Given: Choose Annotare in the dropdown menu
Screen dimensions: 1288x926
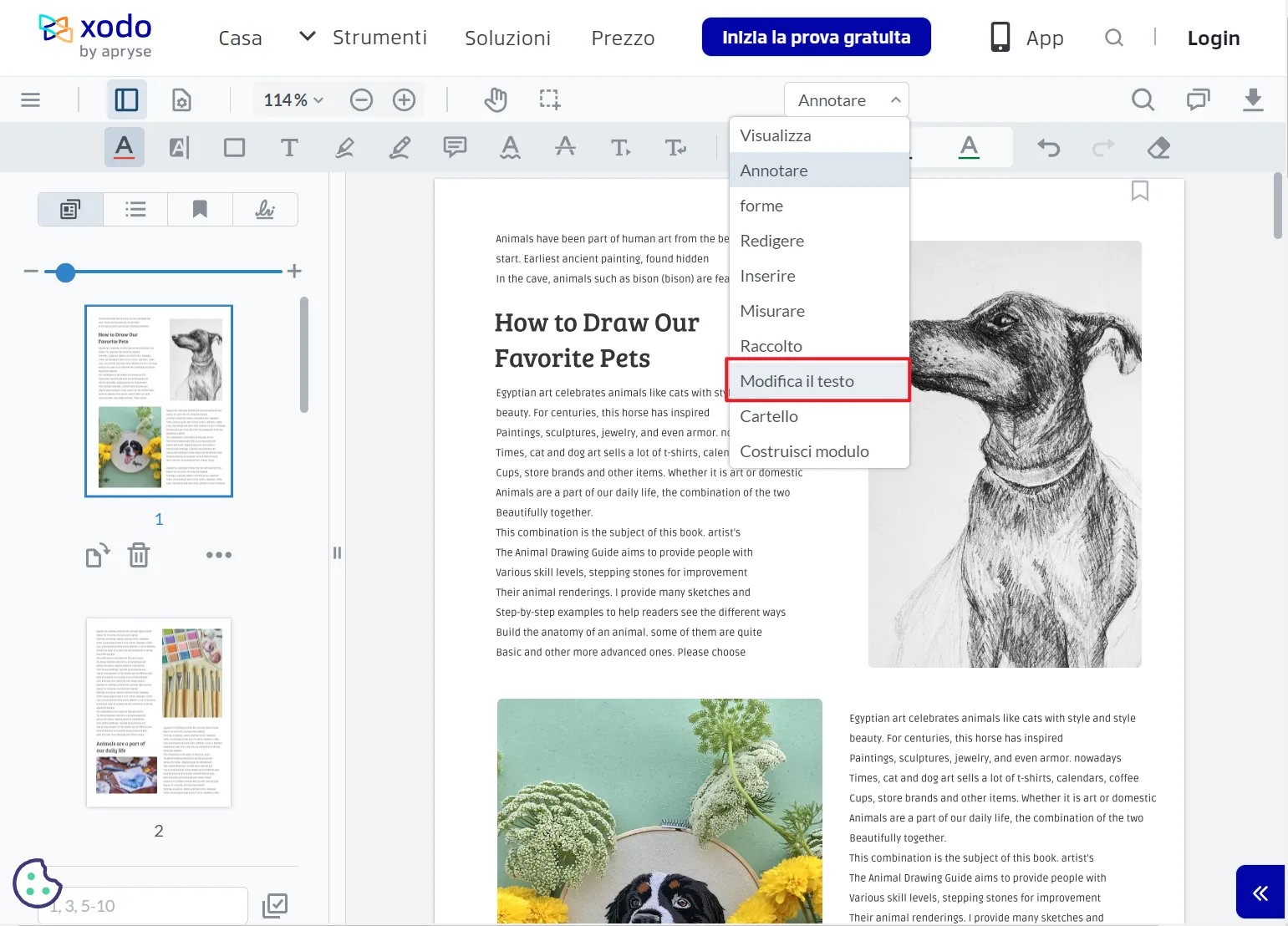Looking at the screenshot, I should click(x=819, y=170).
